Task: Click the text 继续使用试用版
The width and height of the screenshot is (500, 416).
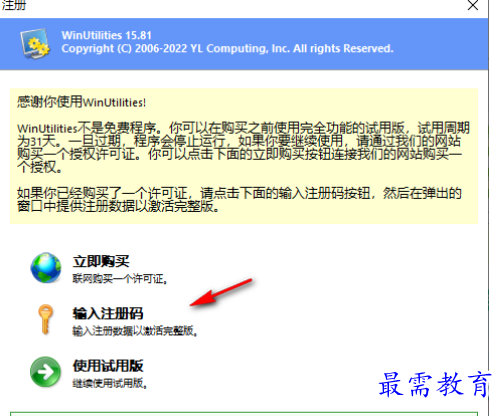Action: tap(110, 383)
